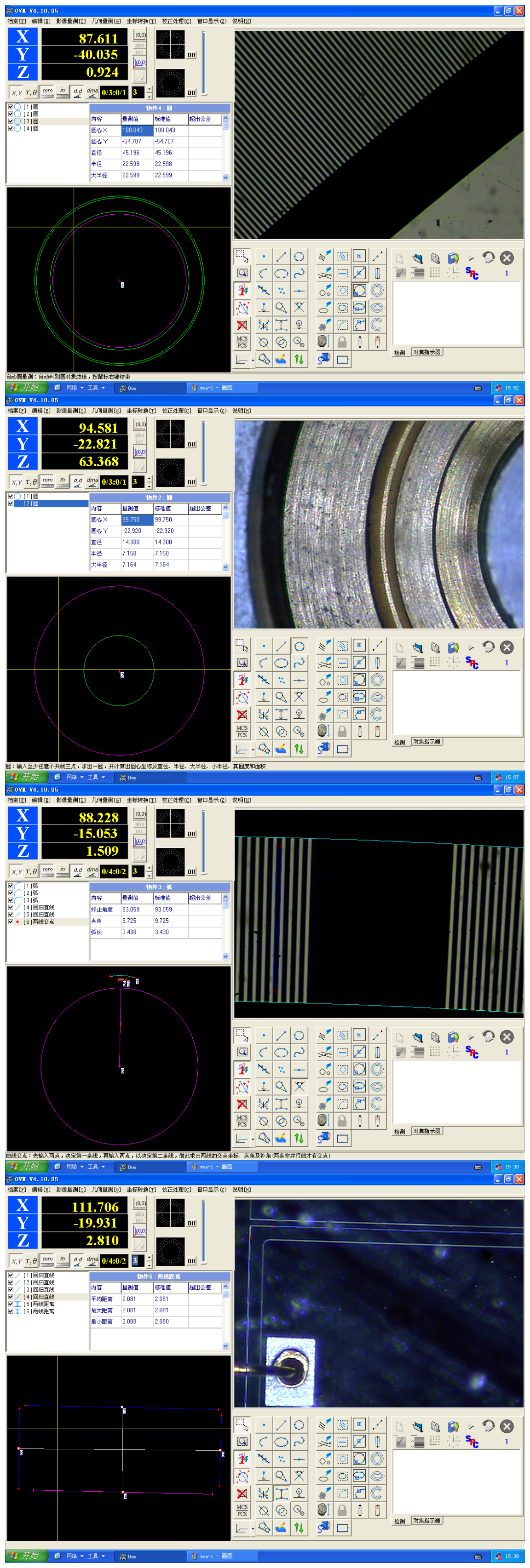
Task: Open 几何量测[G] menu in window showing X 94.581
Action: click(x=106, y=411)
